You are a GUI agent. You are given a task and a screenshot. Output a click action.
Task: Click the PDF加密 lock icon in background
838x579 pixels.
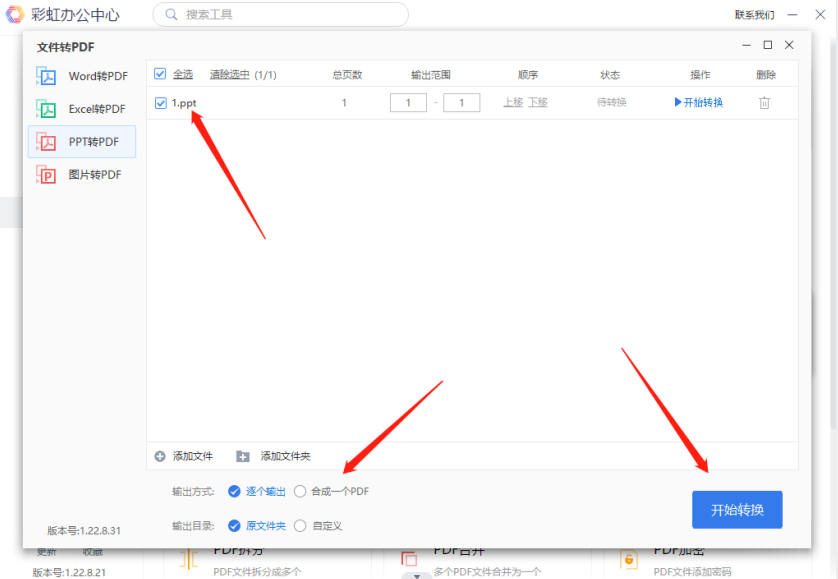pos(629,560)
